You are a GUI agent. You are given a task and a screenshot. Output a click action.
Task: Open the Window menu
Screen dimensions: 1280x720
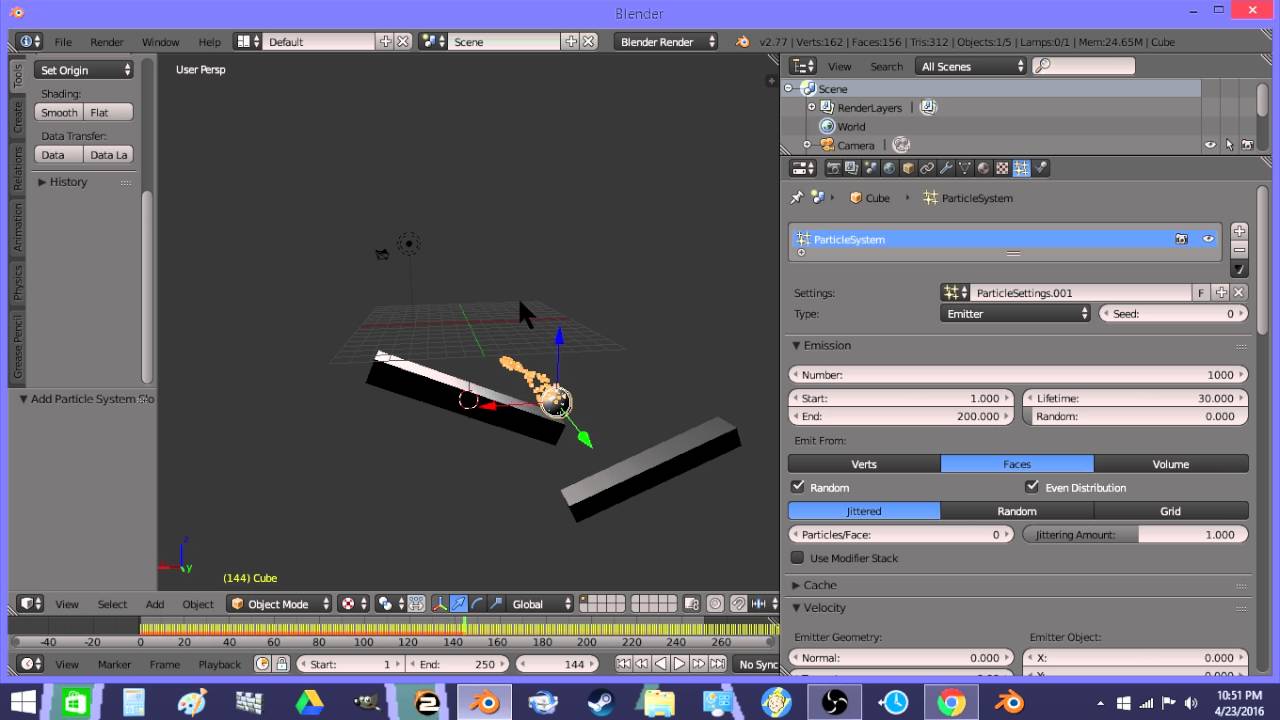click(160, 42)
